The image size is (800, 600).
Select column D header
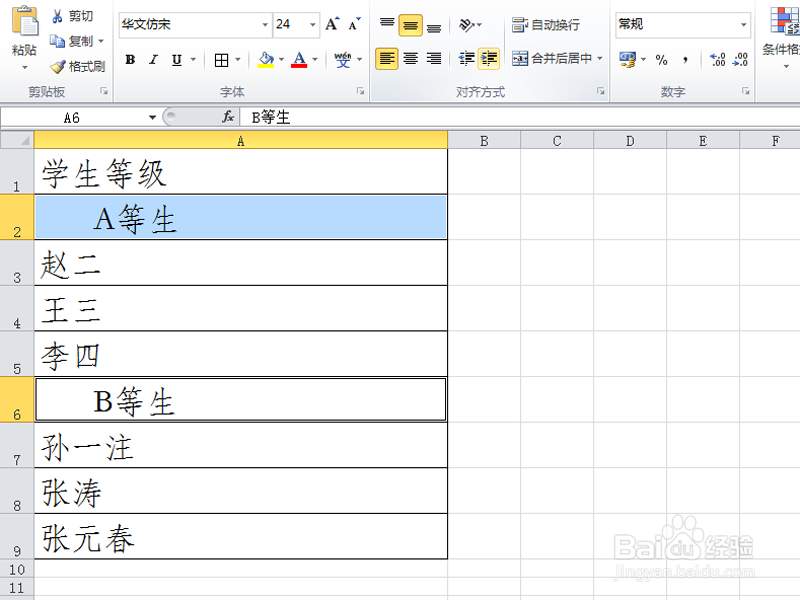pyautogui.click(x=630, y=140)
